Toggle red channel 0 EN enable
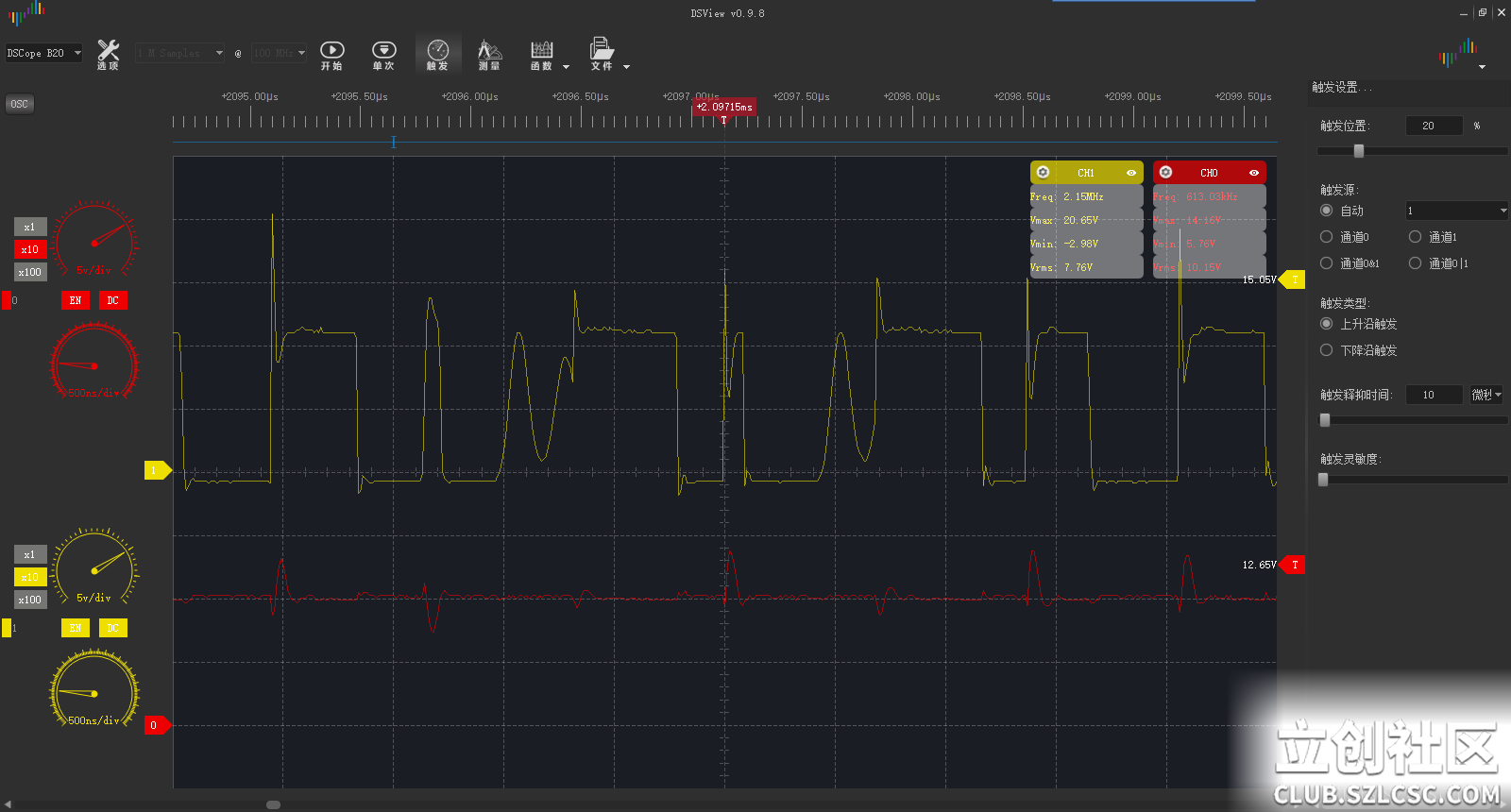Image resolution: width=1511 pixels, height=812 pixels. click(76, 300)
